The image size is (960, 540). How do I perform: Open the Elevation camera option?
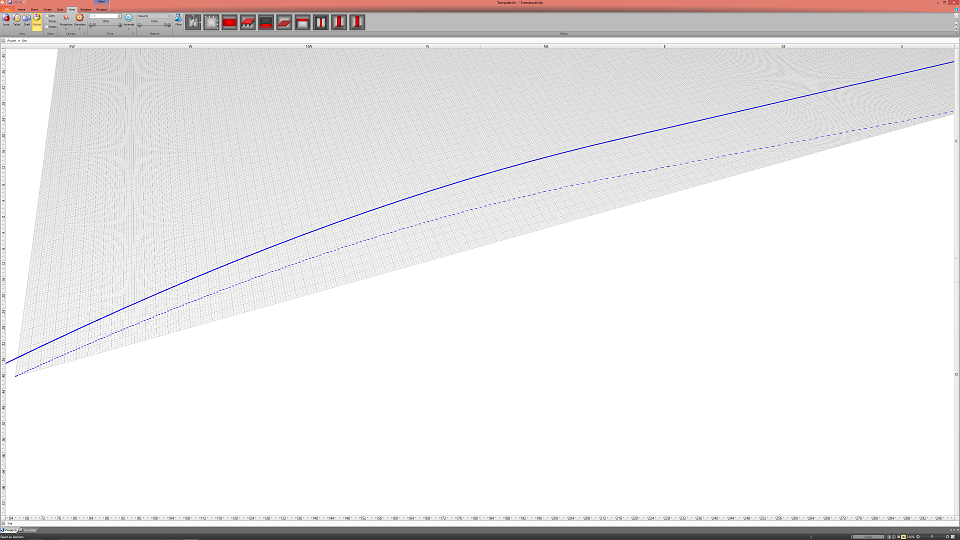80,20
